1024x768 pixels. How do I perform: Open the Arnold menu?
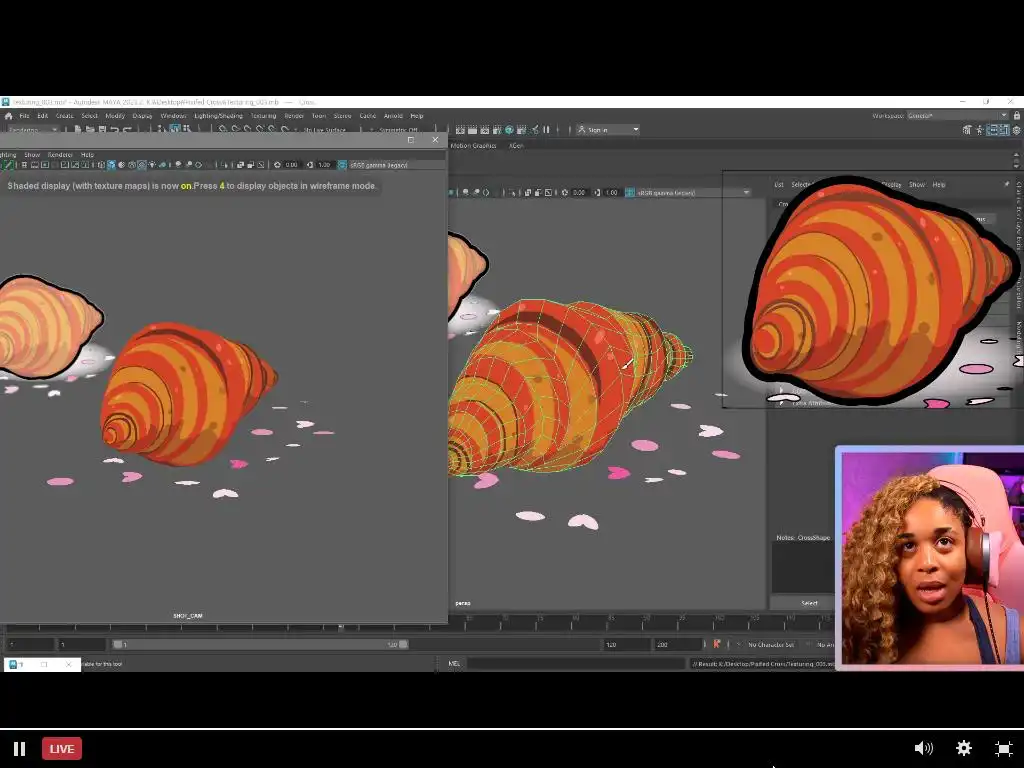[x=393, y=116]
